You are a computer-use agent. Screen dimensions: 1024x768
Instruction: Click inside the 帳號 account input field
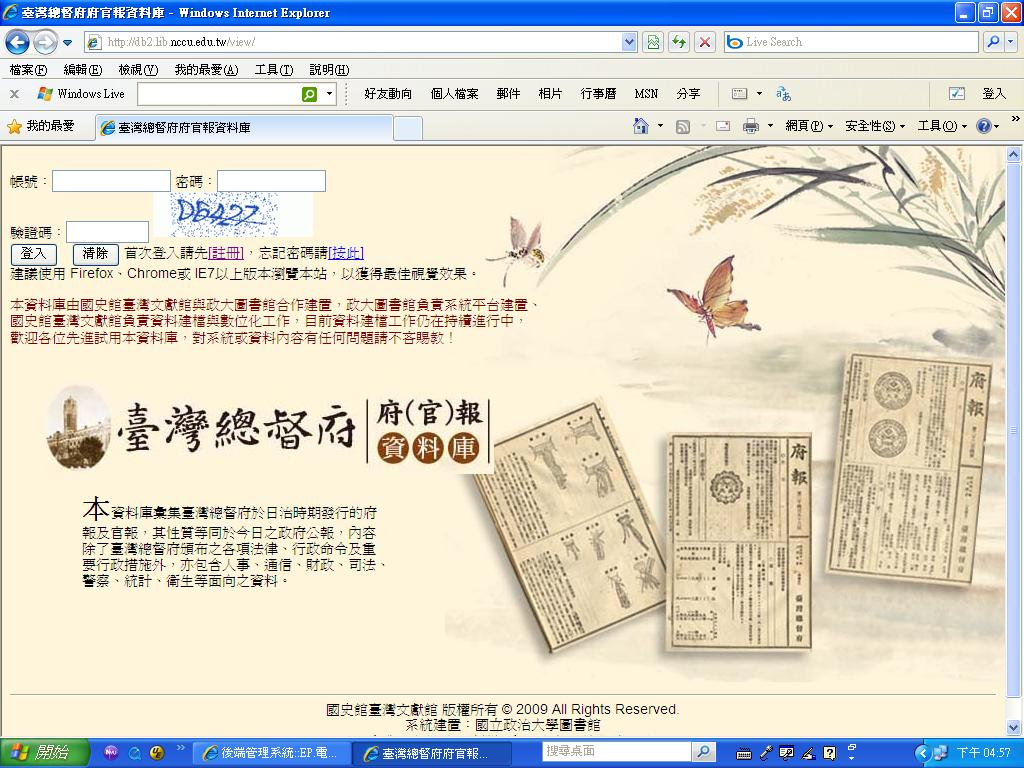tap(110, 180)
